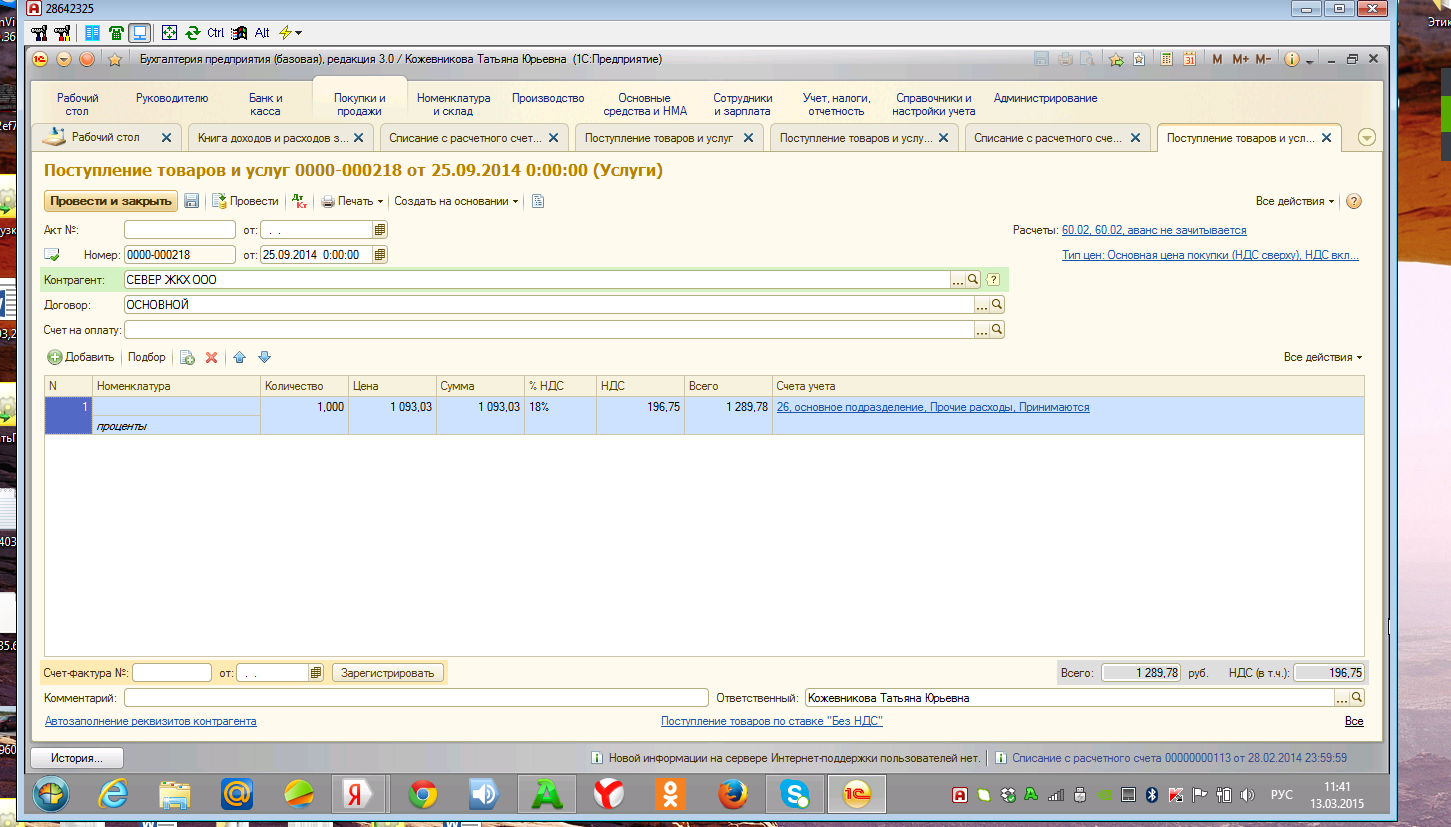Launch Skype from the Windows taskbar
Image resolution: width=1451 pixels, height=827 pixels.
[795, 795]
